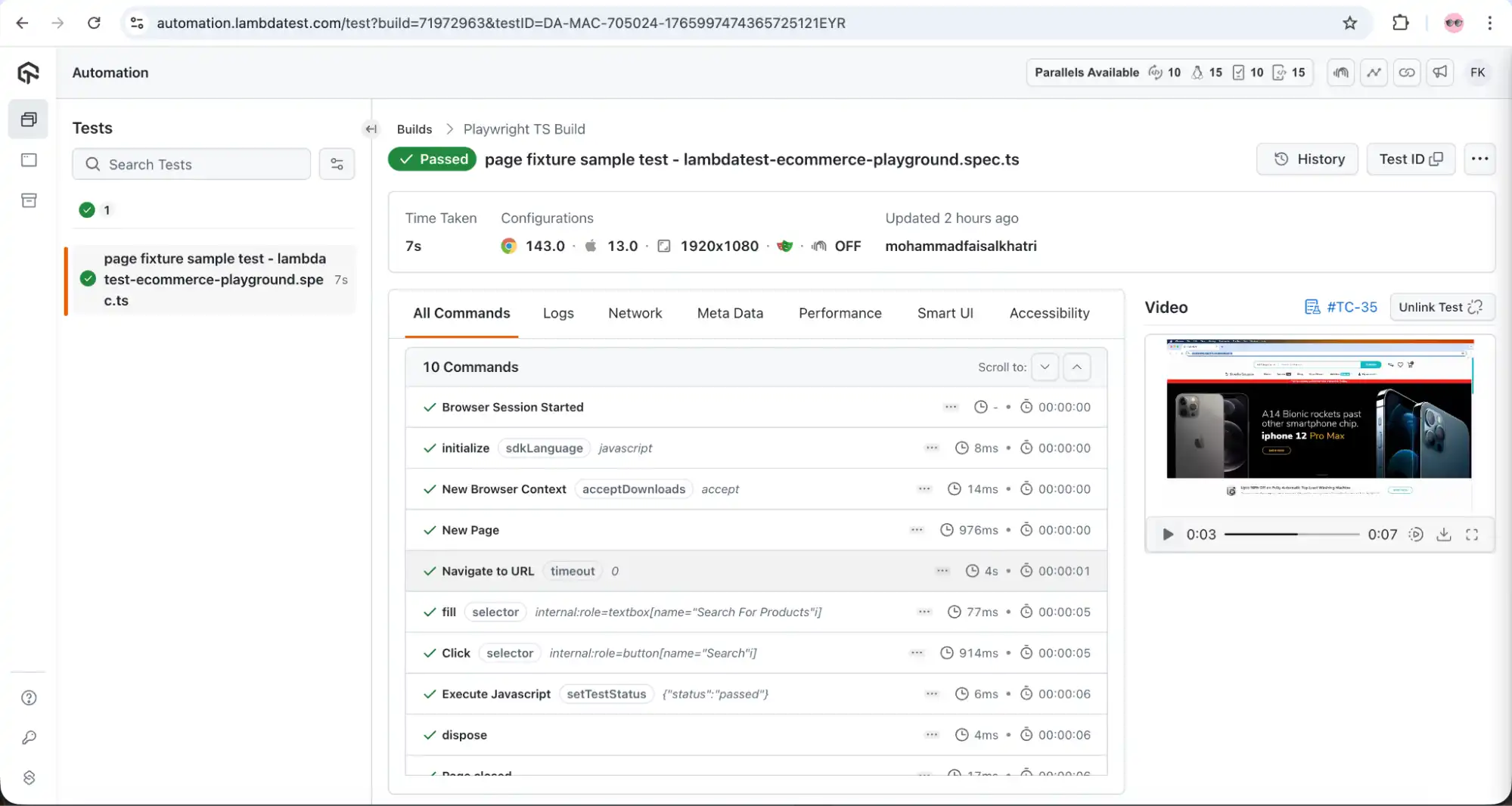The image size is (1512, 806).
Task: Click the key icon in the lower sidebar
Action: coord(29,739)
